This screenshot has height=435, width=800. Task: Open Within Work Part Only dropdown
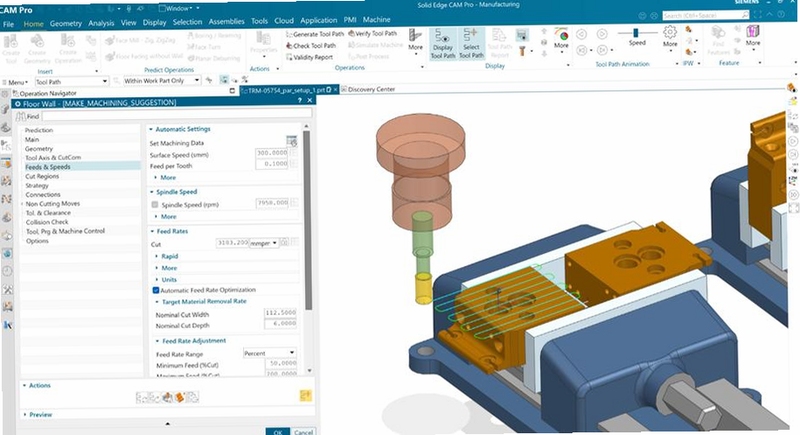click(162, 81)
